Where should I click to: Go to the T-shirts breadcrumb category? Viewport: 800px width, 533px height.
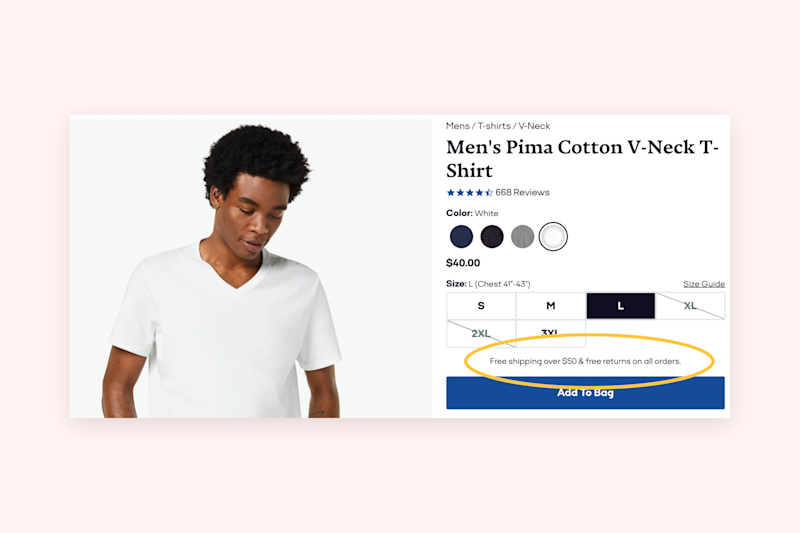point(494,126)
